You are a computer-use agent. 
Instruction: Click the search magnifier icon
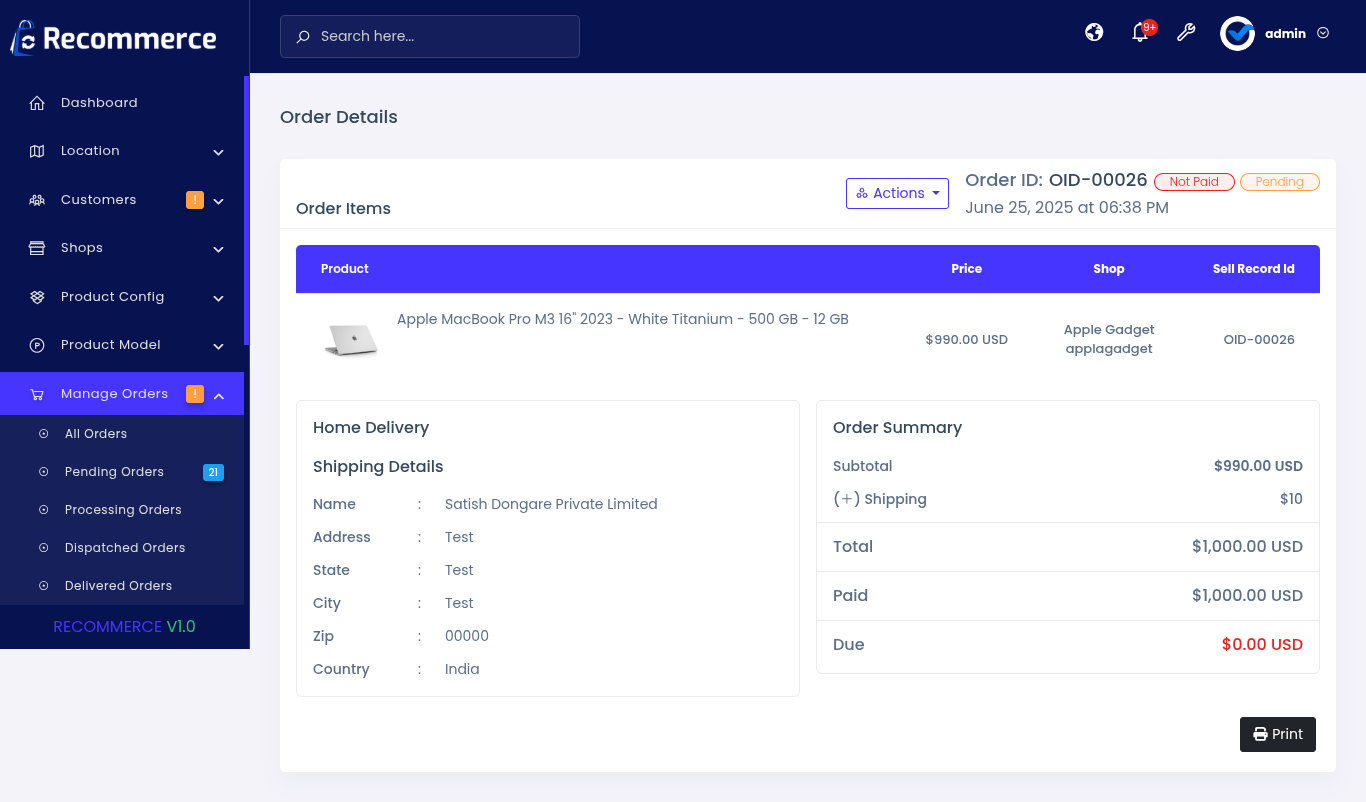coord(303,37)
